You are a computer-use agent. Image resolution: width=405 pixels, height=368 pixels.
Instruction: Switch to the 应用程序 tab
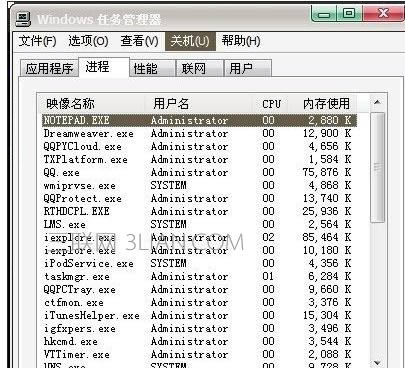pyautogui.click(x=49, y=68)
